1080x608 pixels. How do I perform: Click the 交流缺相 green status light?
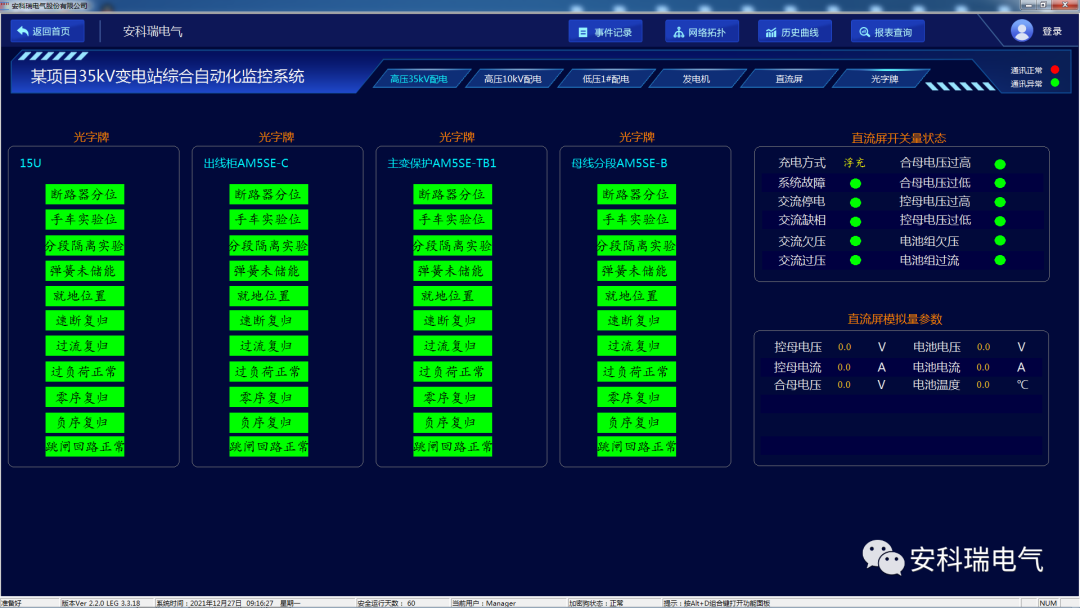[x=855, y=222]
